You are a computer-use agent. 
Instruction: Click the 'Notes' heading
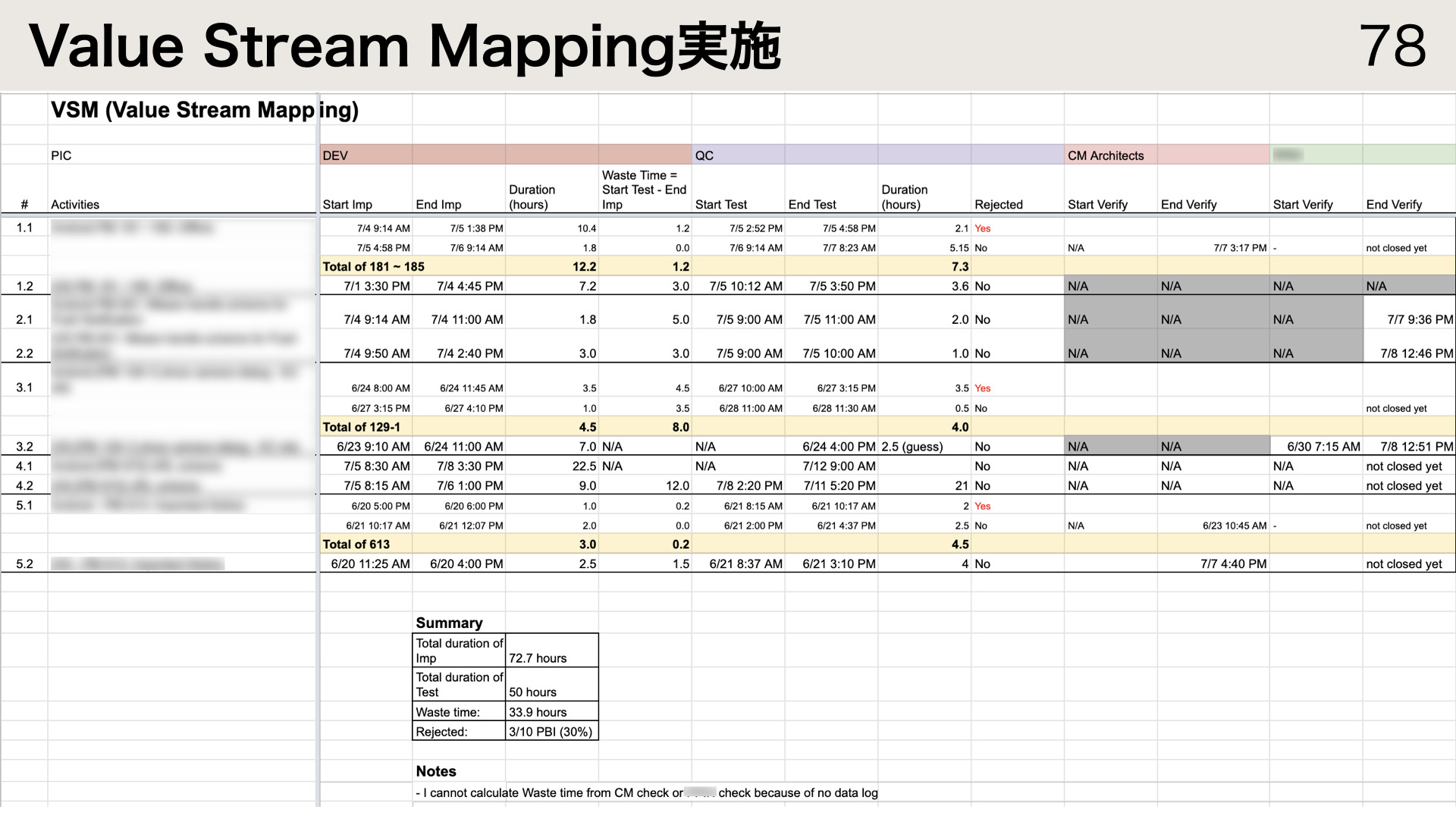point(435,771)
